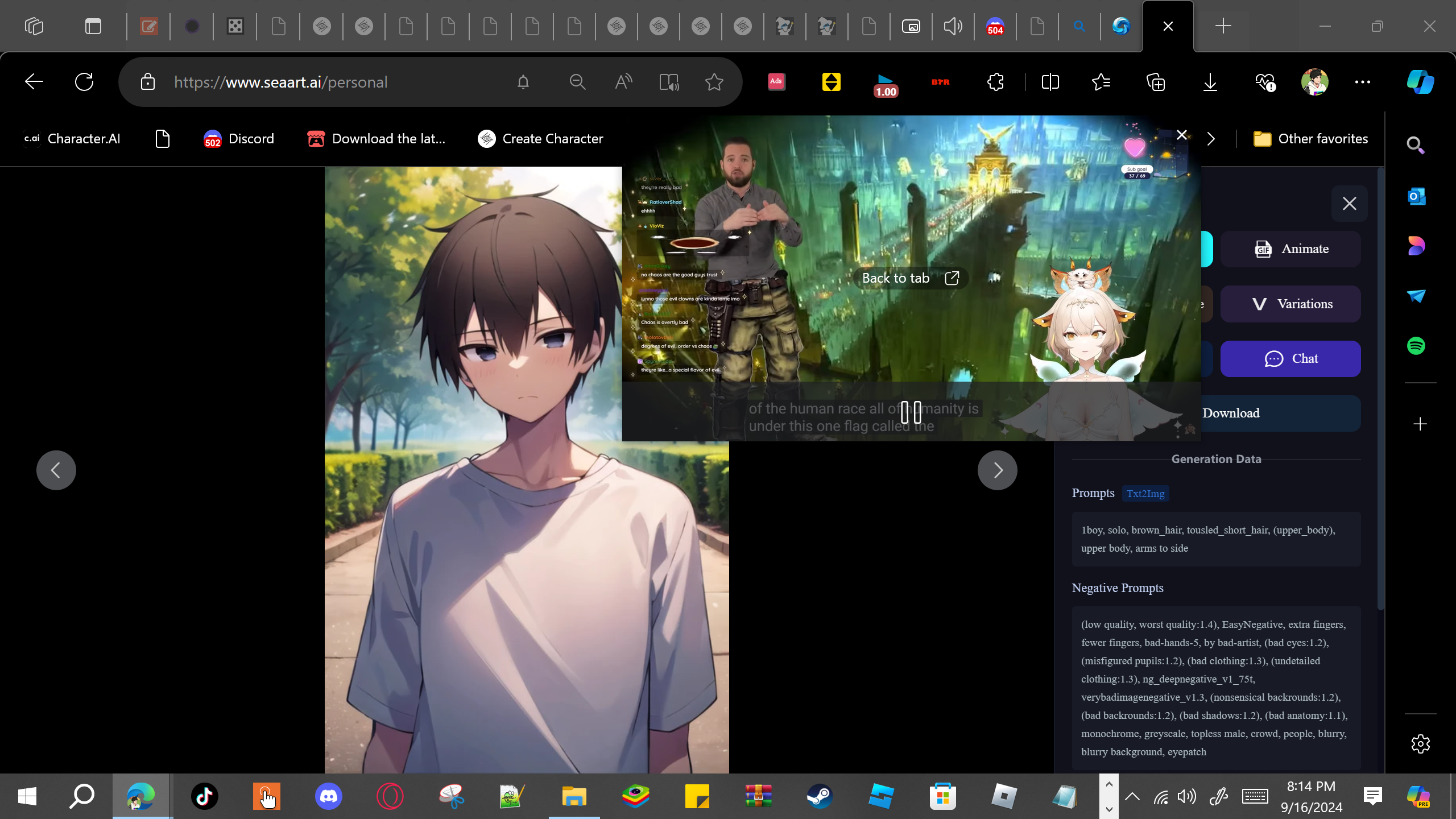The height and width of the screenshot is (819, 1456).
Task: Switch to the tab with magnifier icon
Action: [x=1079, y=26]
